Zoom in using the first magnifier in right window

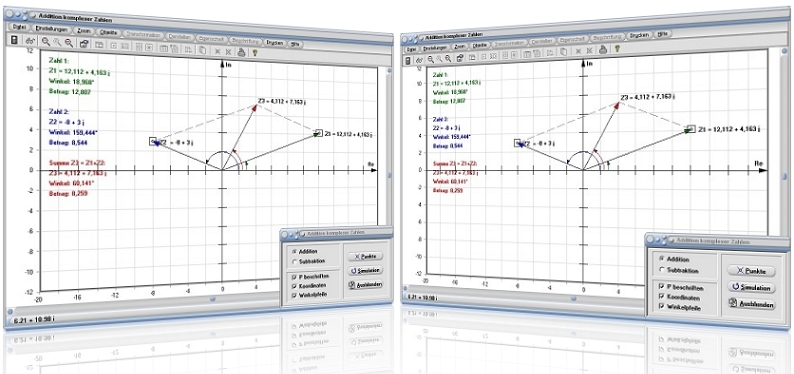(431, 59)
